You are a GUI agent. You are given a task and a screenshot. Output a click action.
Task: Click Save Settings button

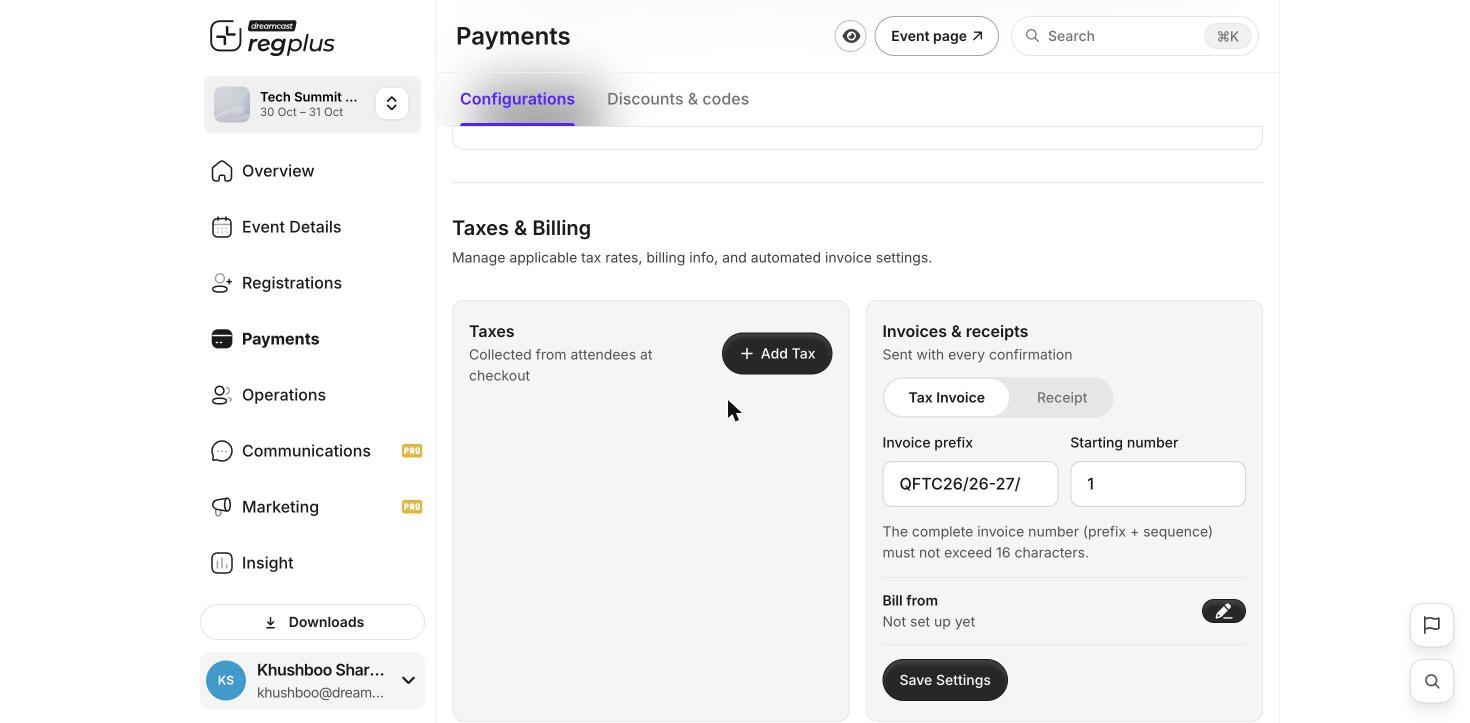click(x=945, y=680)
